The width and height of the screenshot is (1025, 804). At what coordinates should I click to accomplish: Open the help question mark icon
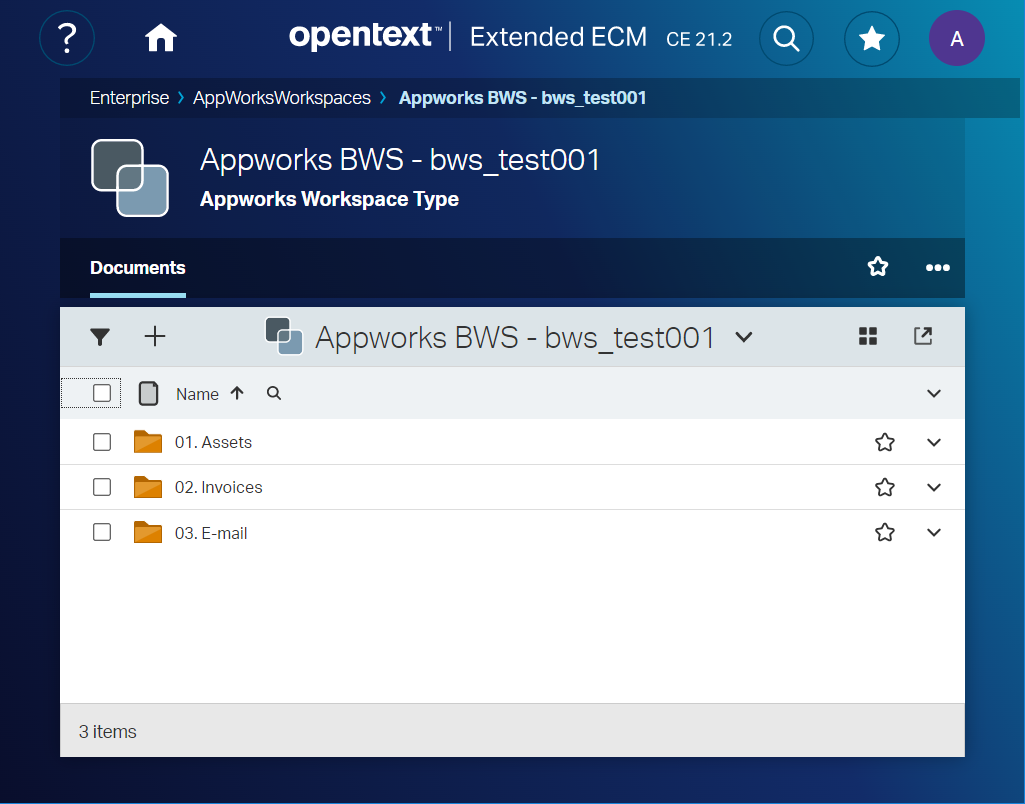[67, 38]
